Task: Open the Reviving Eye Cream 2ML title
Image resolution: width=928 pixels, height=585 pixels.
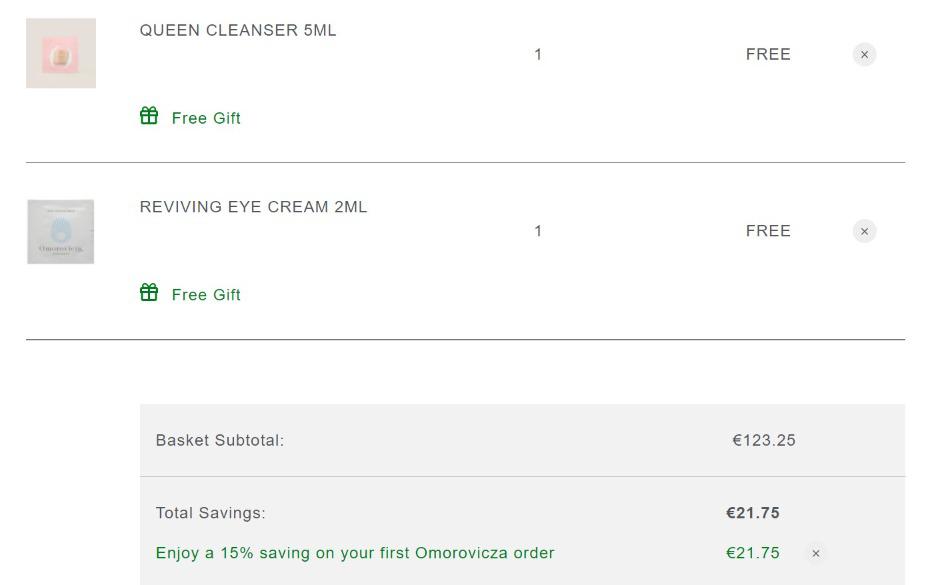Action: [253, 207]
